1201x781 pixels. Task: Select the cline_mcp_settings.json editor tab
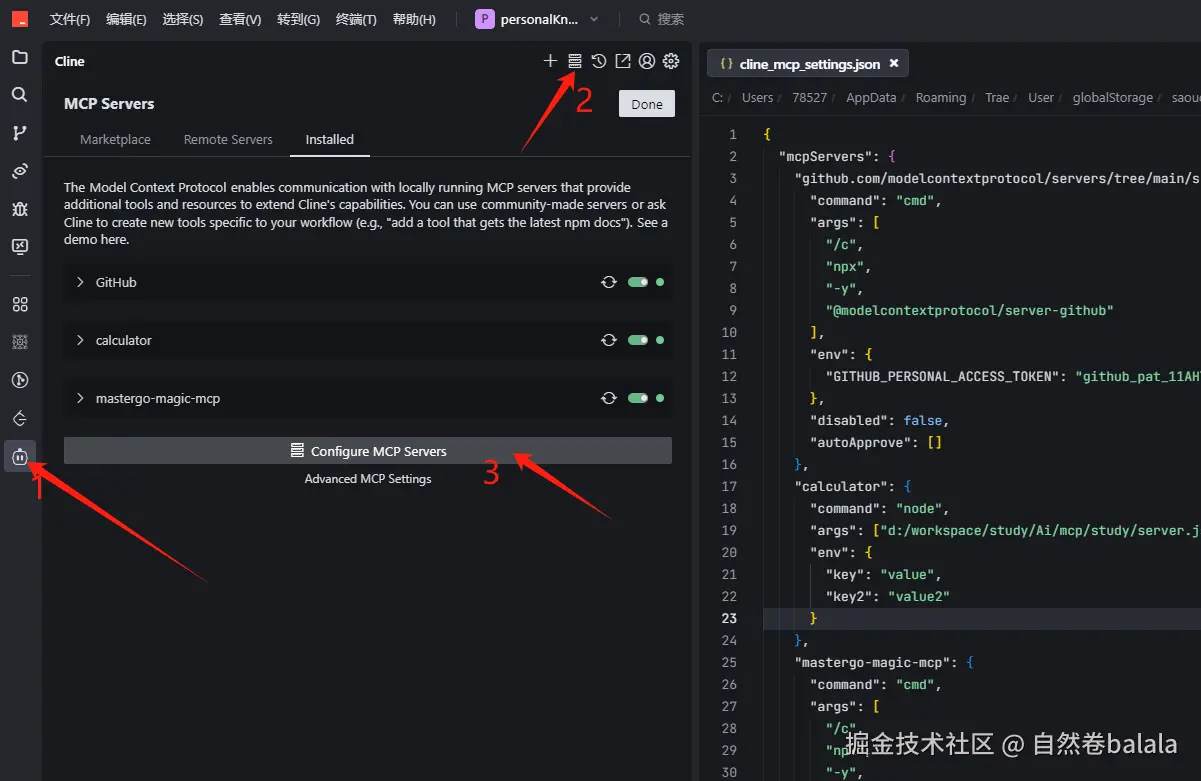pyautogui.click(x=809, y=64)
